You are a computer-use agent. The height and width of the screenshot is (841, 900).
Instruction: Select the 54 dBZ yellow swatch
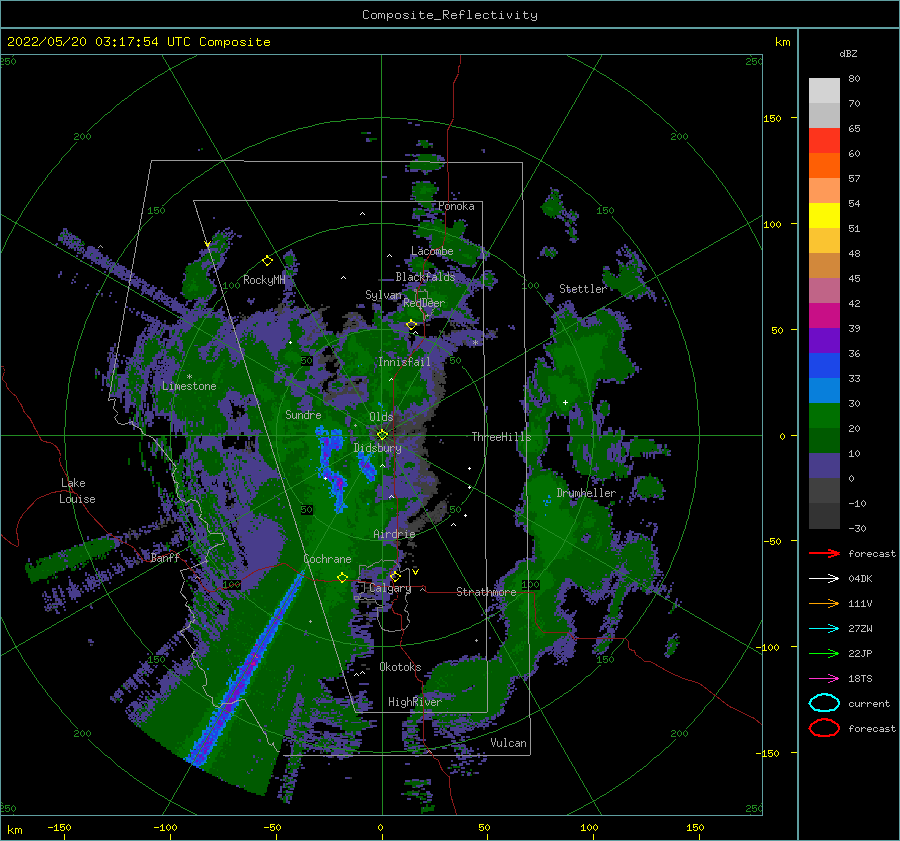824,215
